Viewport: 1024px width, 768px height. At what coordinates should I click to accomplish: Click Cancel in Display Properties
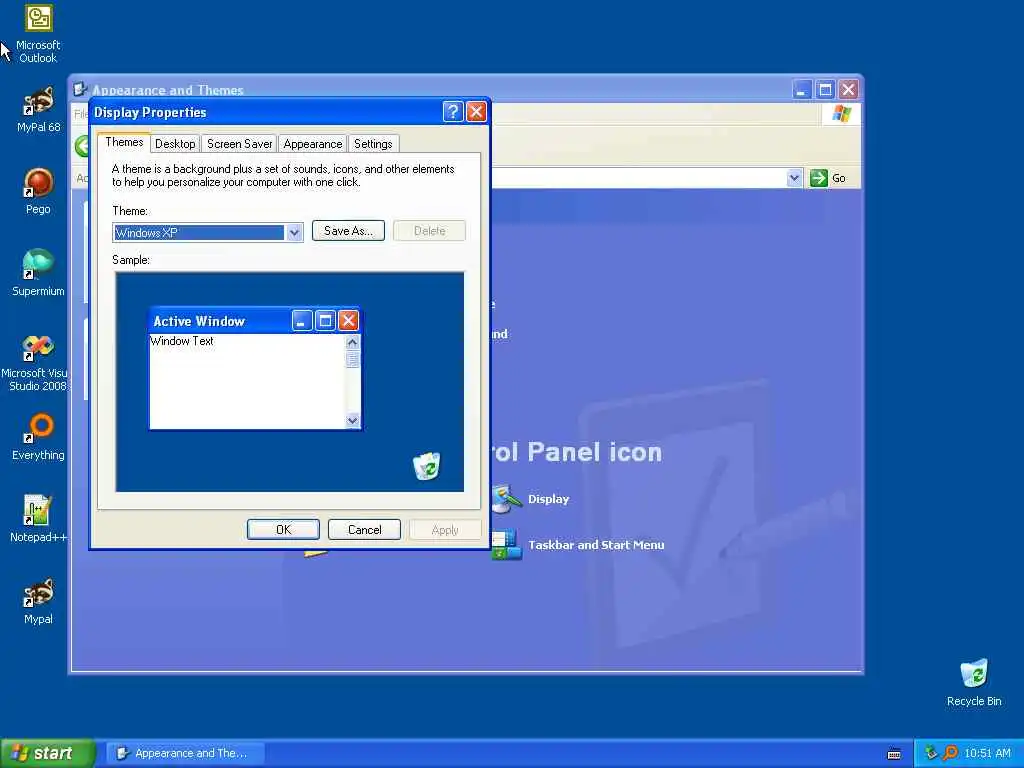click(364, 530)
